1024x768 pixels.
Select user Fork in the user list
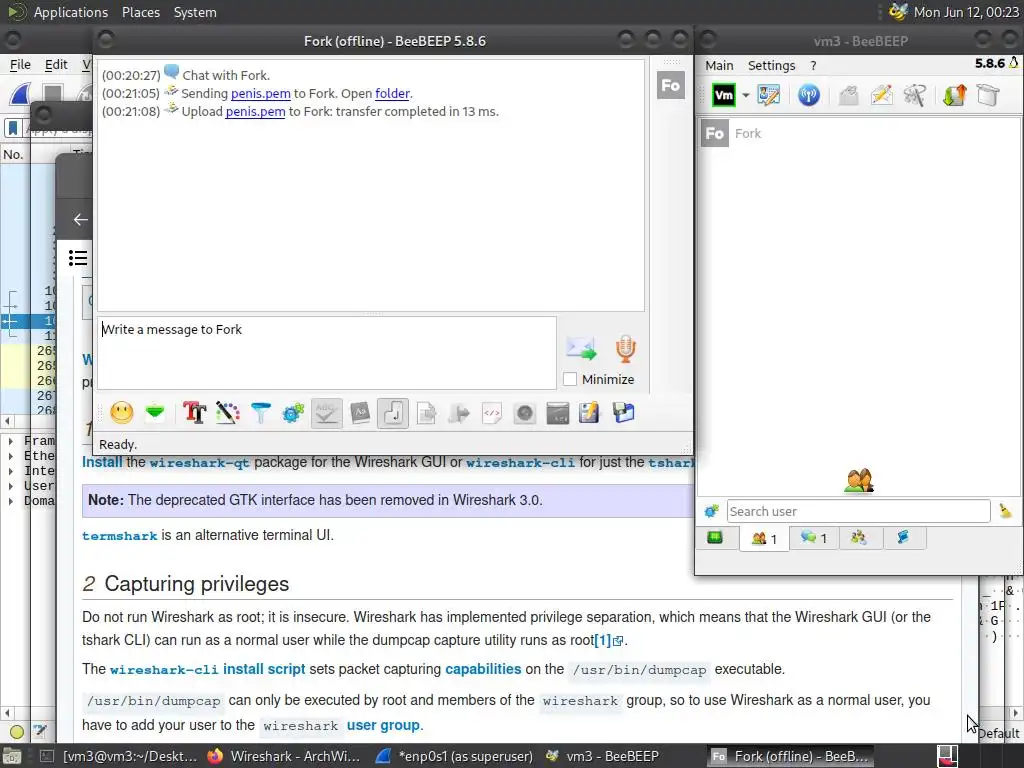point(858,134)
